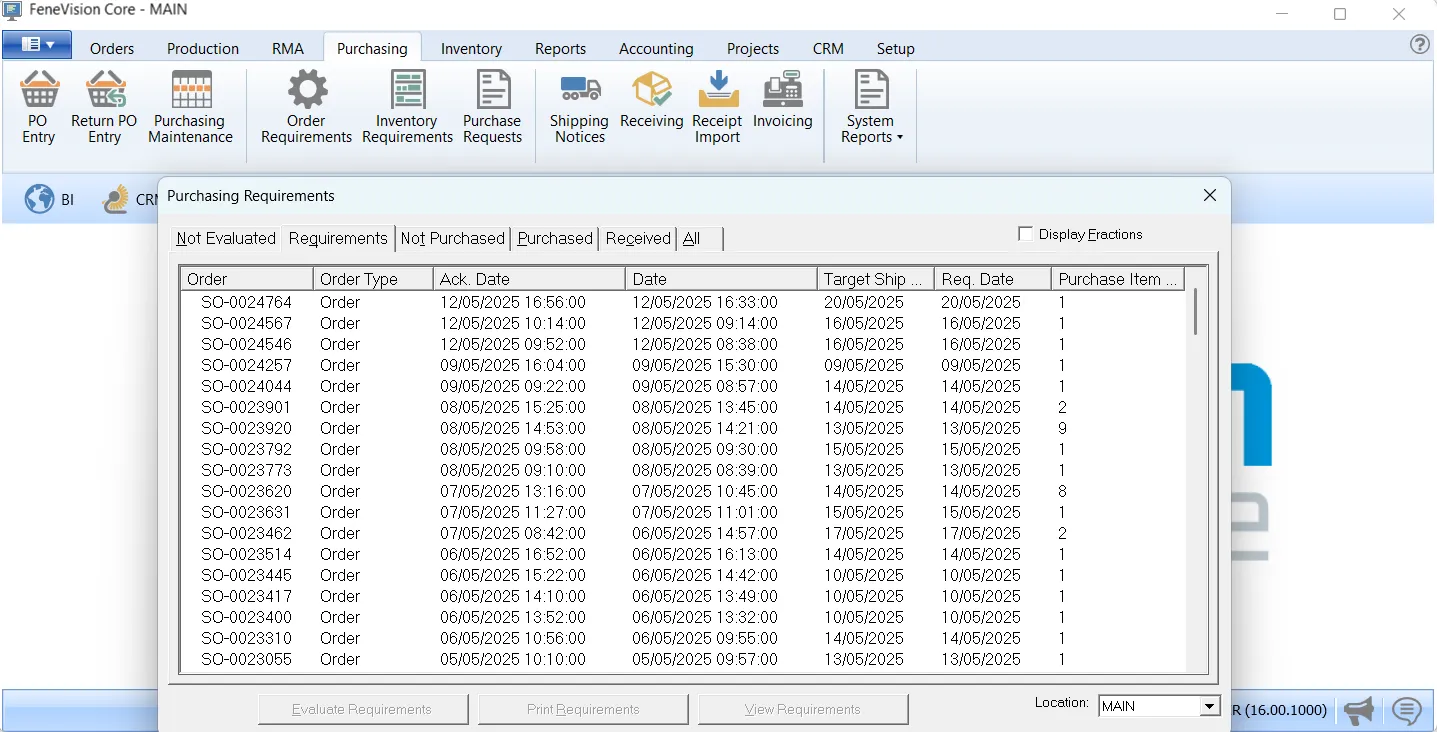Click View Requirements button
This screenshot has width=1437, height=732.
click(803, 709)
